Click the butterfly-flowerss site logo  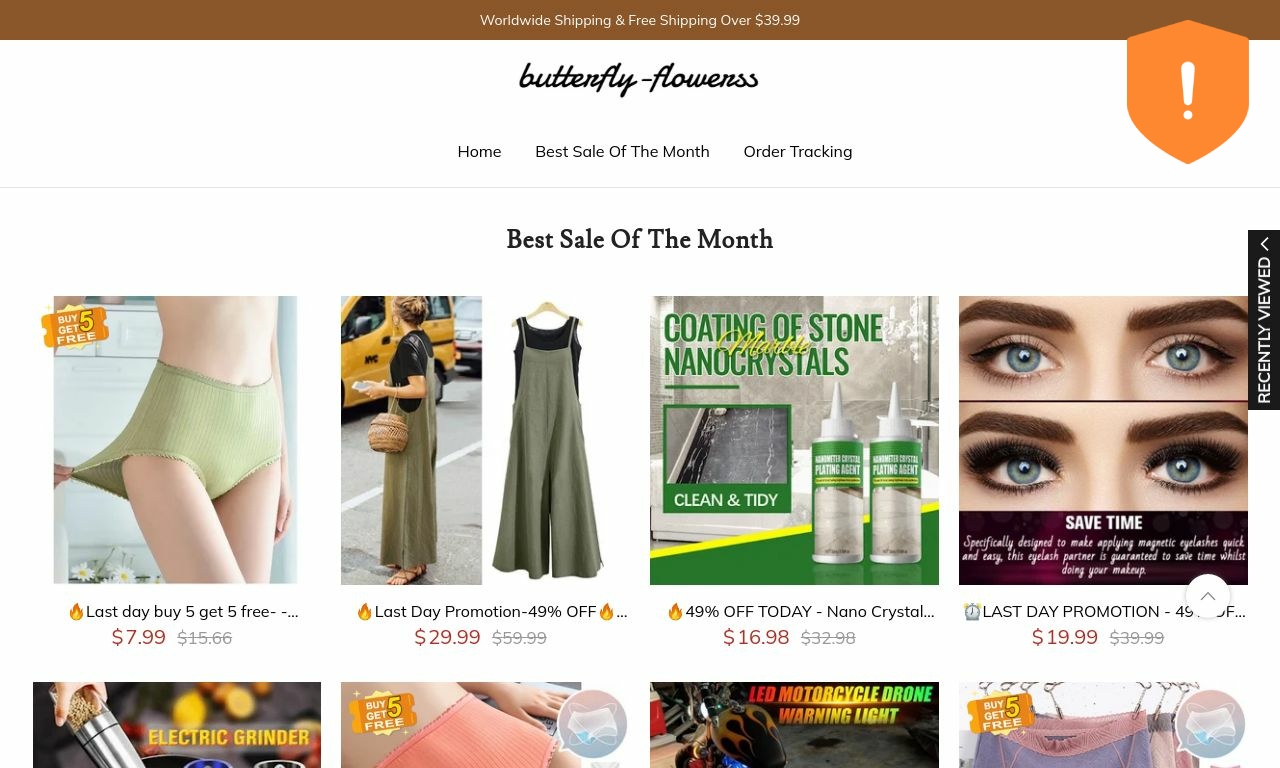point(639,79)
